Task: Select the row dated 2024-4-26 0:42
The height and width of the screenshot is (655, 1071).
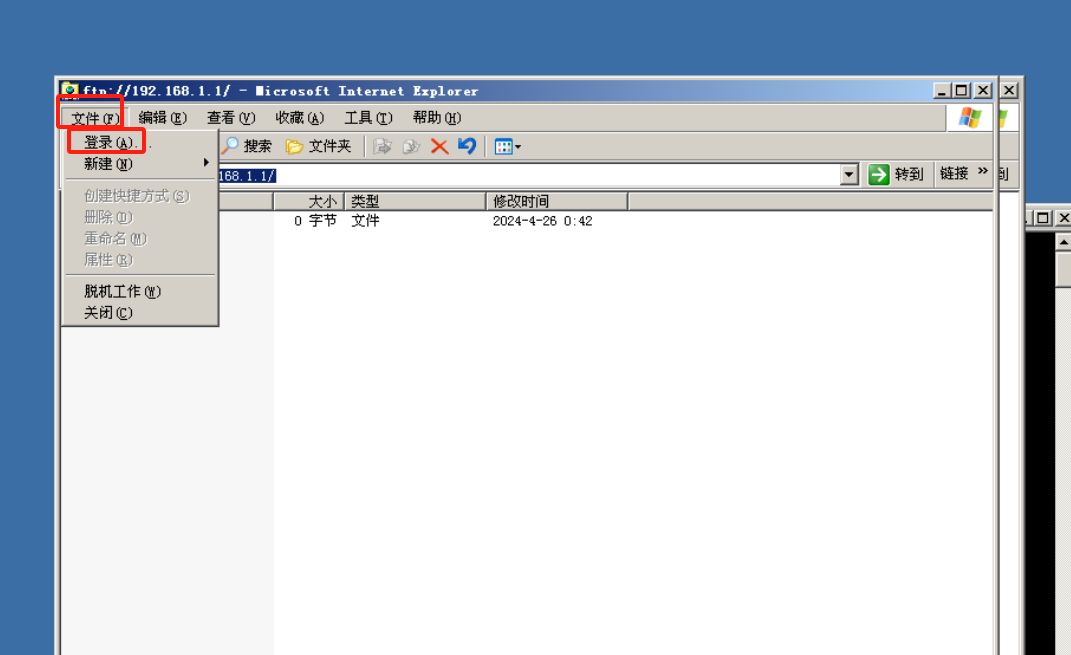Action: (x=542, y=221)
